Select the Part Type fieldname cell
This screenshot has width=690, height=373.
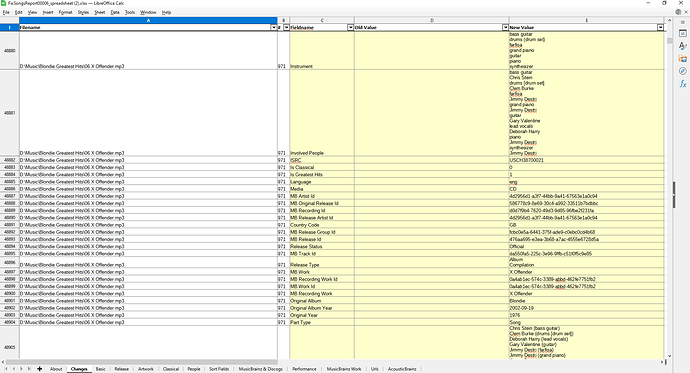[x=322, y=322]
